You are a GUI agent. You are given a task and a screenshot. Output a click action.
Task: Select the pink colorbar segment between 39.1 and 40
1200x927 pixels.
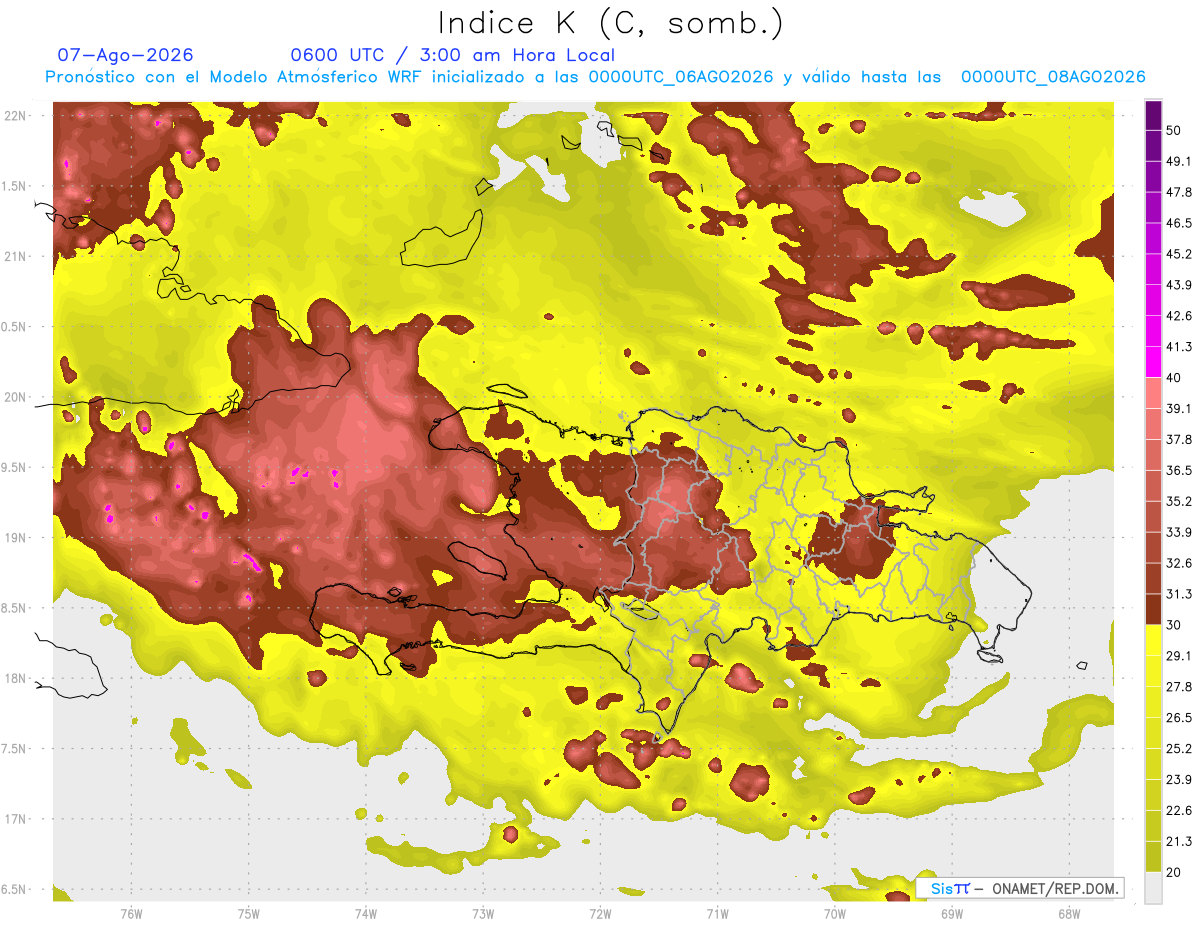1153,393
